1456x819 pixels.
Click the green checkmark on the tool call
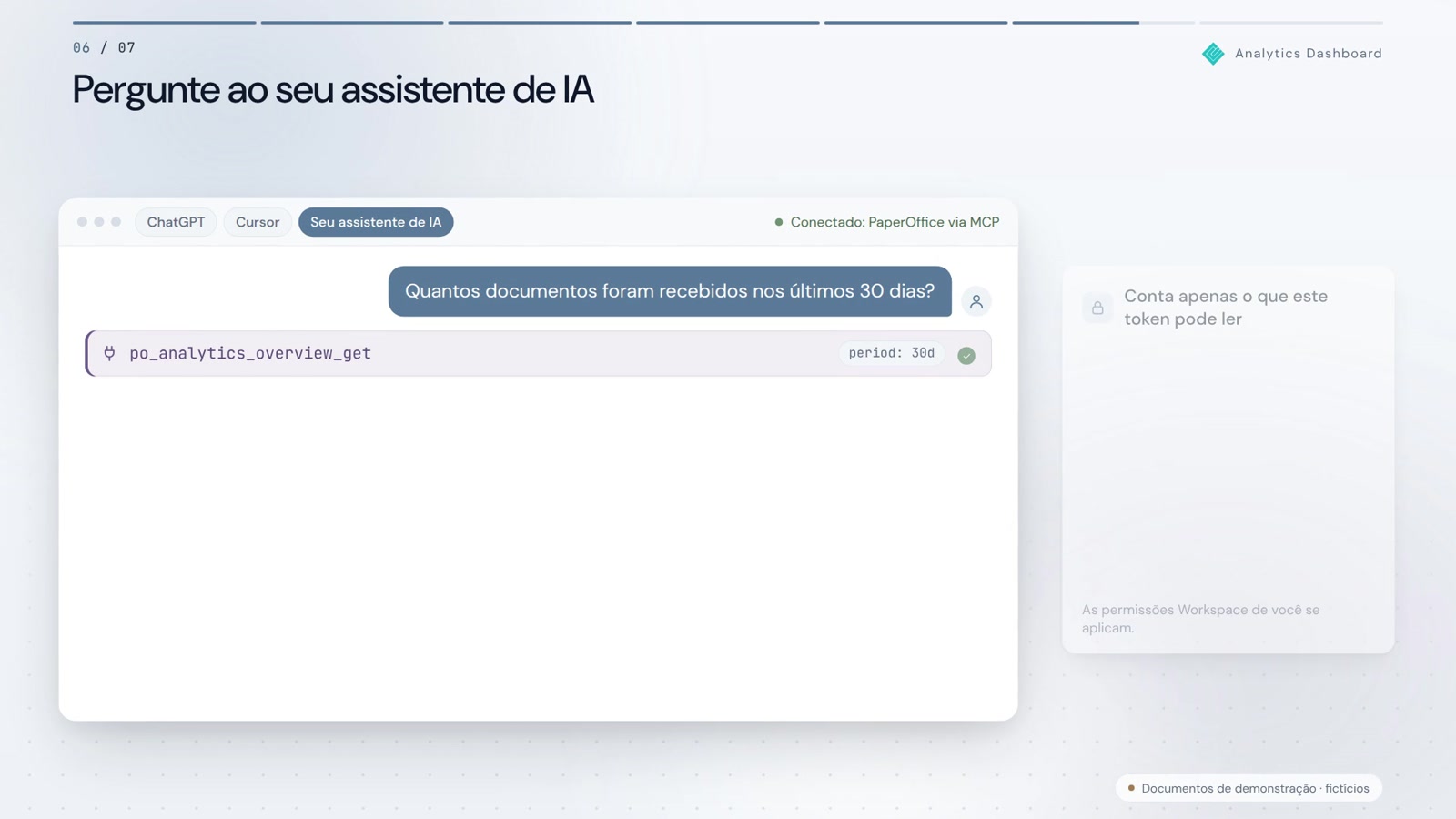(966, 356)
